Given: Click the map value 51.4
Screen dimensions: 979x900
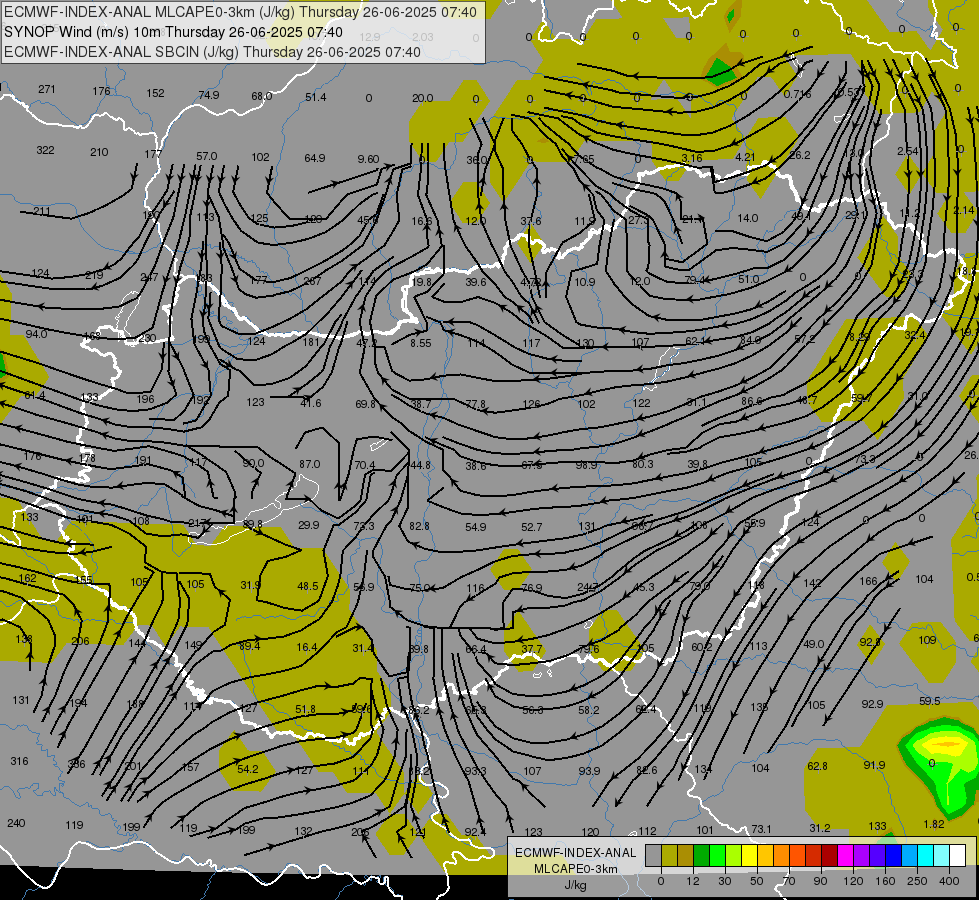Looking at the screenshot, I should click(315, 97).
